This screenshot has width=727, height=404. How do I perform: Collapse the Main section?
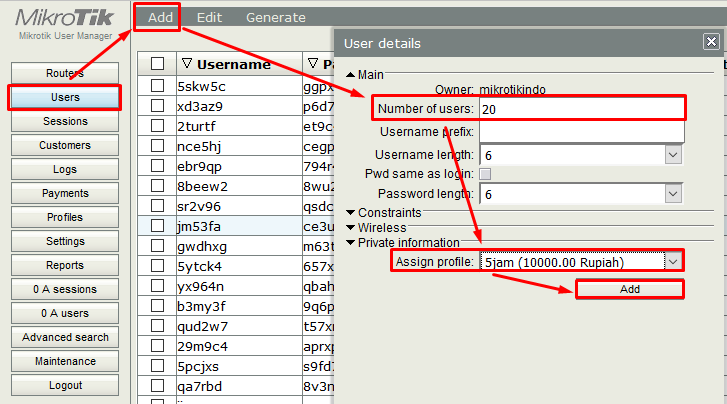(x=351, y=75)
